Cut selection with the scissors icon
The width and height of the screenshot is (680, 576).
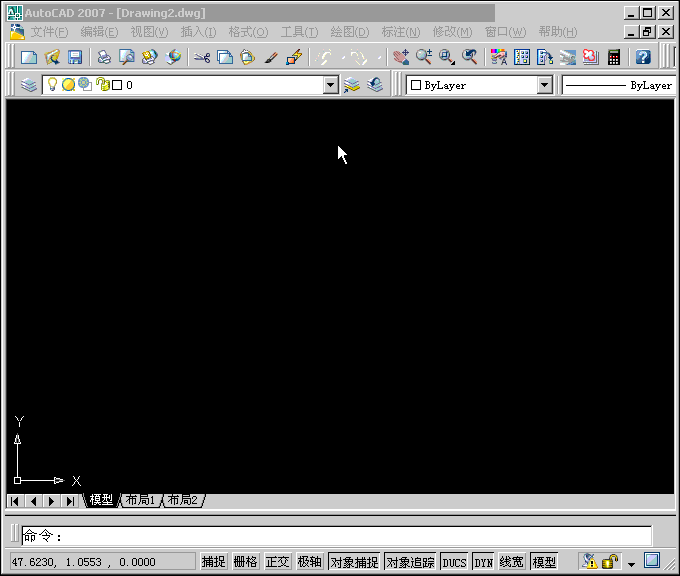(202, 57)
